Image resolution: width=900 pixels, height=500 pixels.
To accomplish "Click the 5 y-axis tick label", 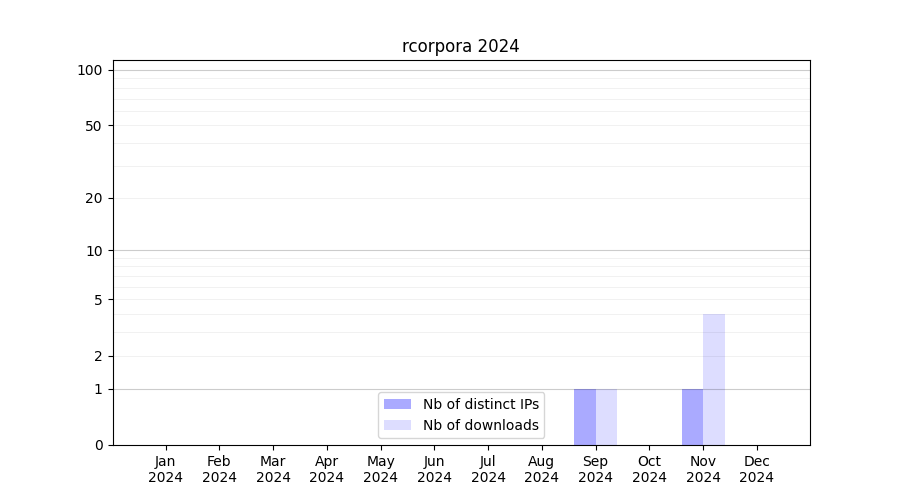I will tap(98, 300).
